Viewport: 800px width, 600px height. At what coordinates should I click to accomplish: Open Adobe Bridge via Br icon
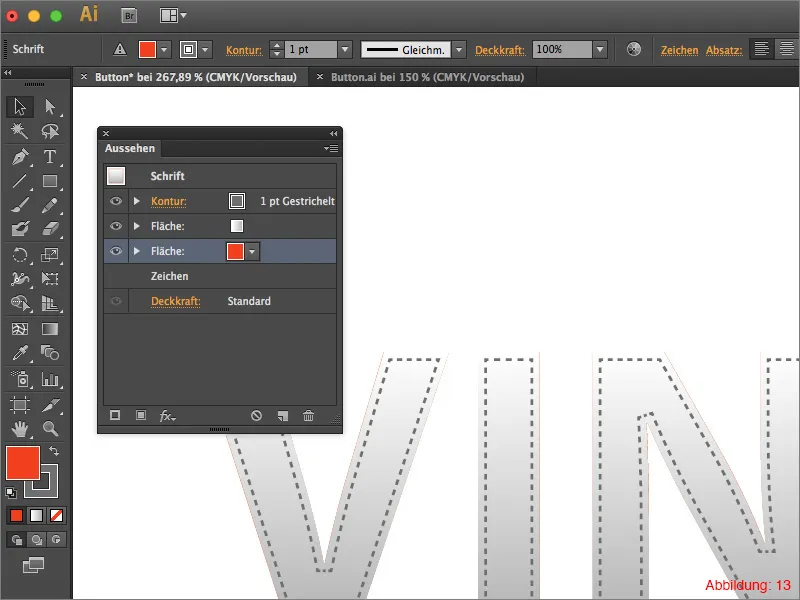tap(130, 16)
